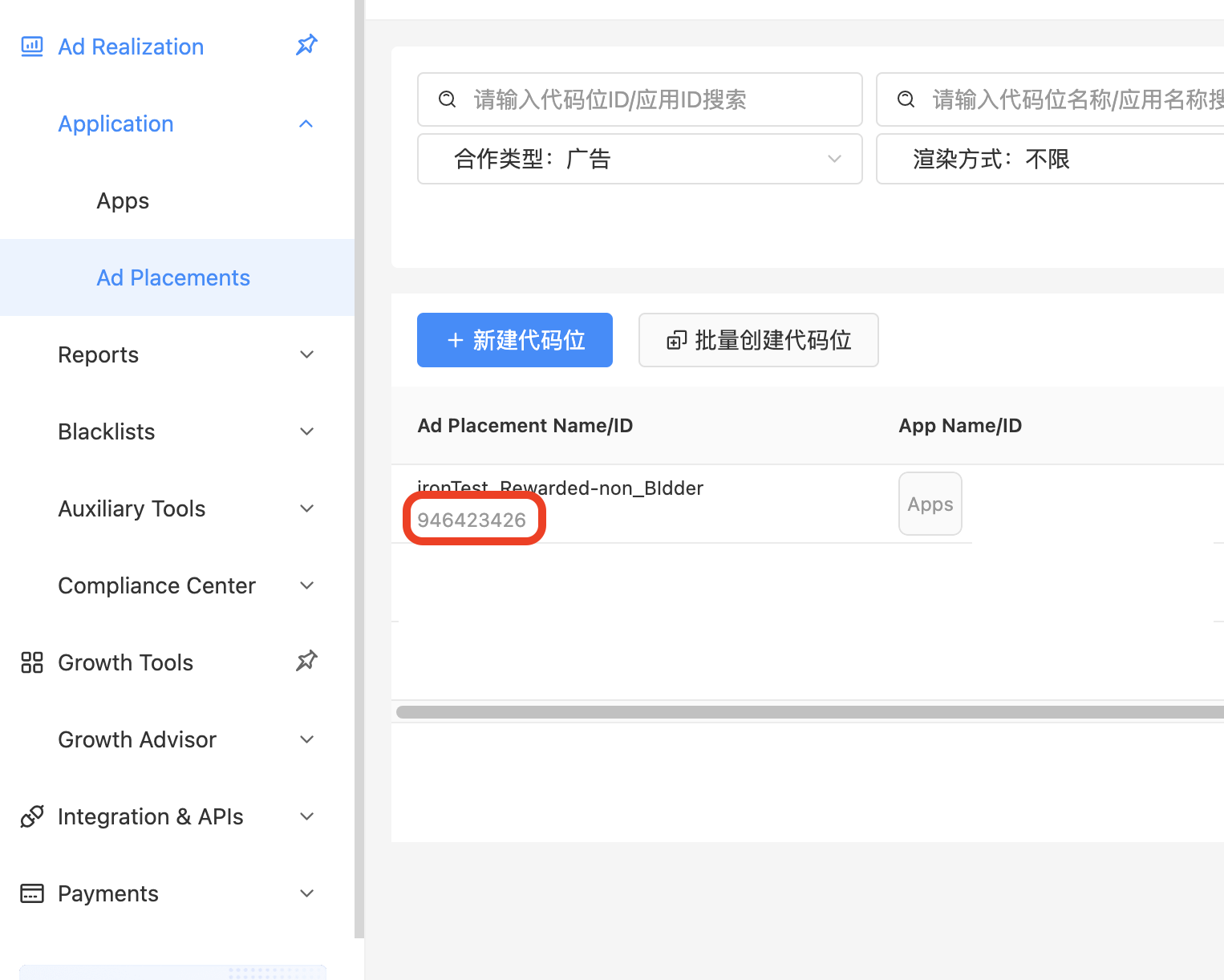1224x980 pixels.
Task: Click the Integration & APIs plug icon
Action: (x=32, y=816)
